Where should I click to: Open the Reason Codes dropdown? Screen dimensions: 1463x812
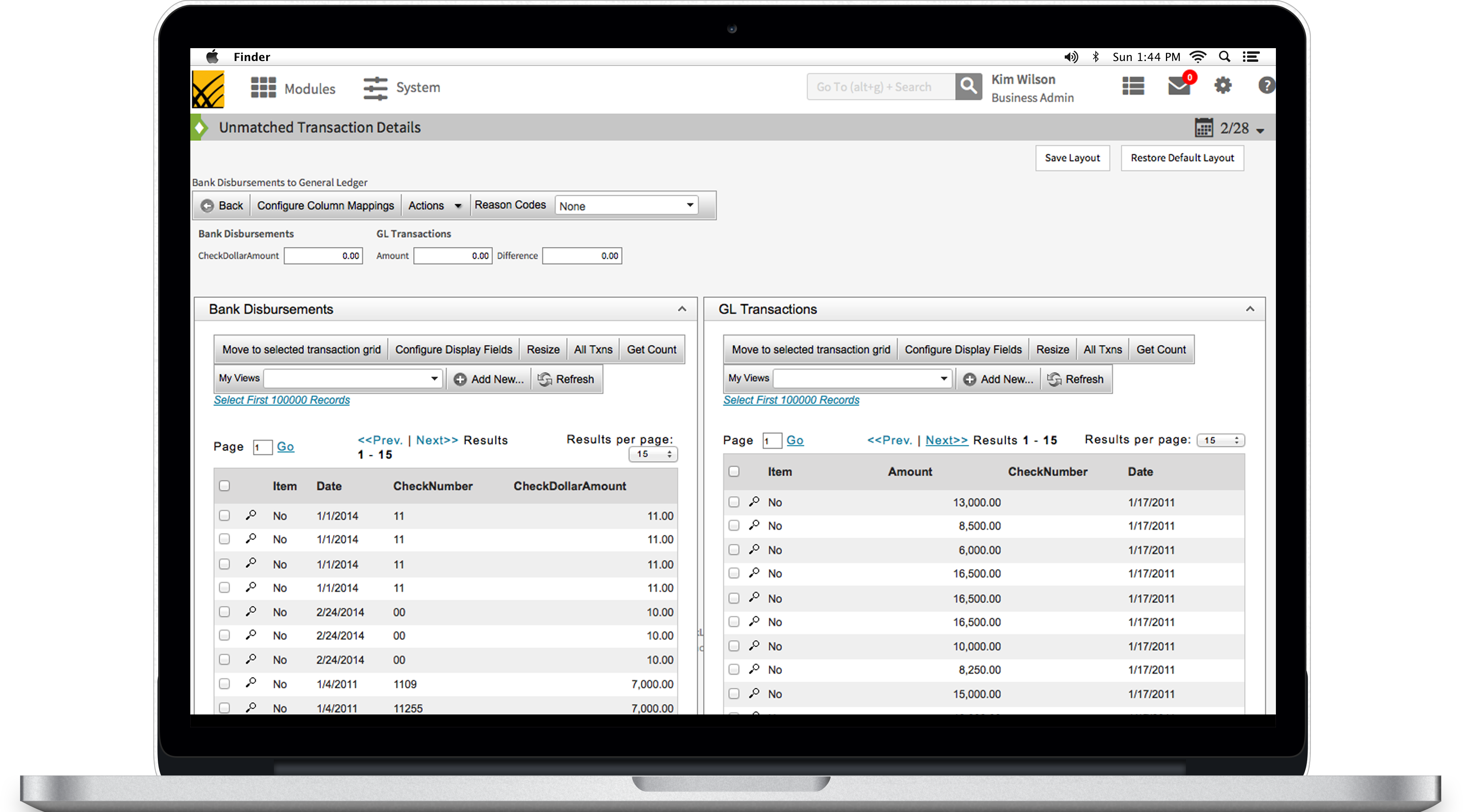[x=626, y=206]
